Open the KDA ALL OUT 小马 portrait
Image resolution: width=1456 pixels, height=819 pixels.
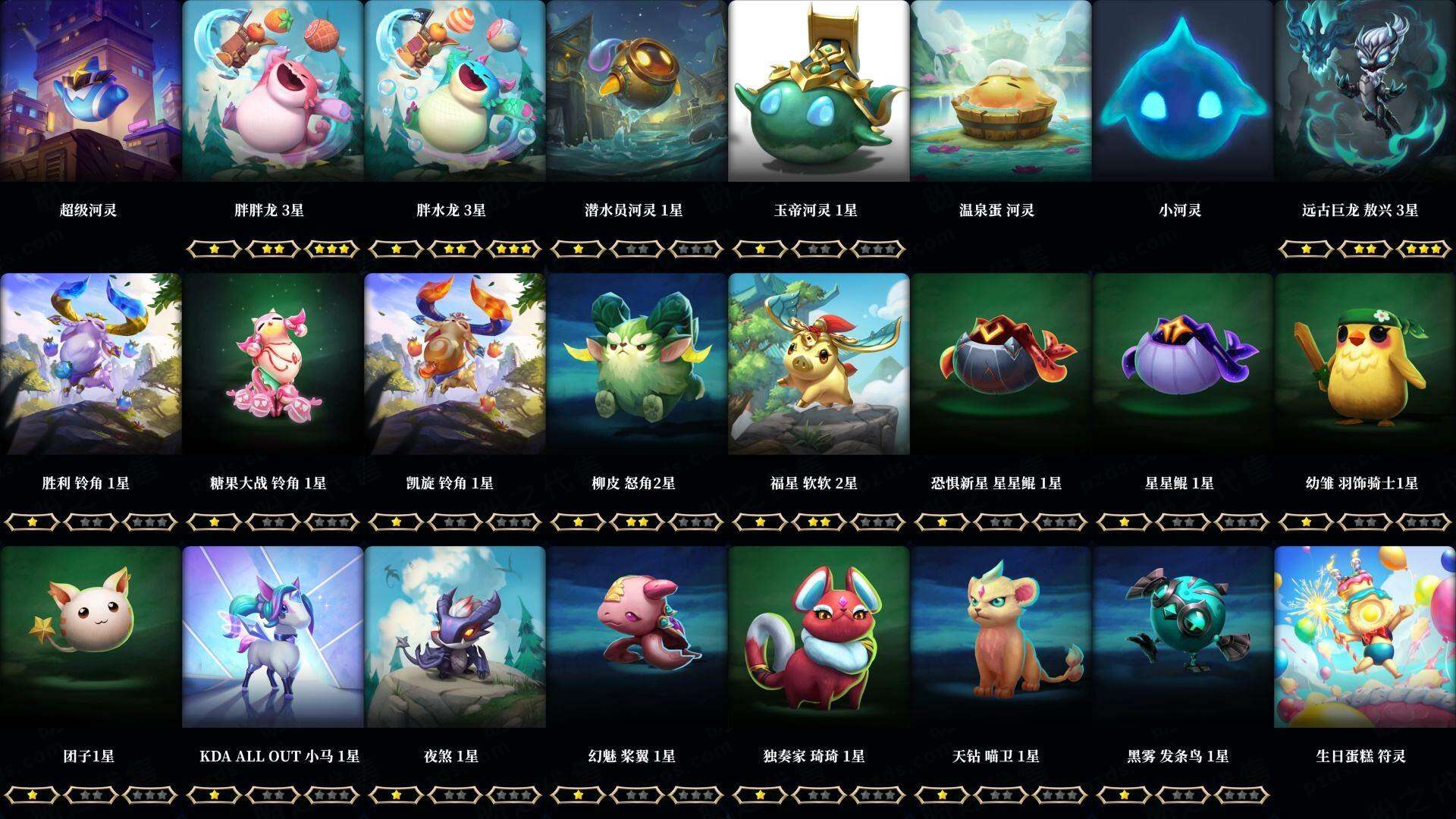(x=273, y=637)
